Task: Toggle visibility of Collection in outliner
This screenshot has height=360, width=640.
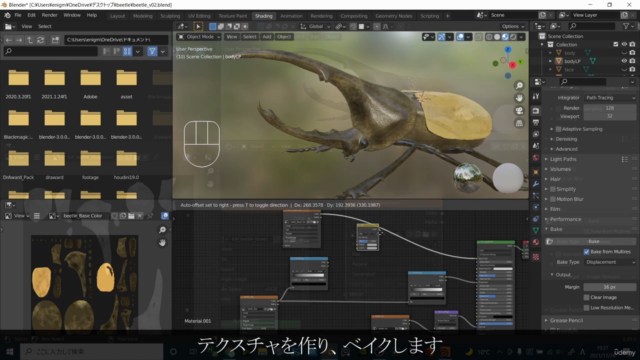Action: (624, 44)
